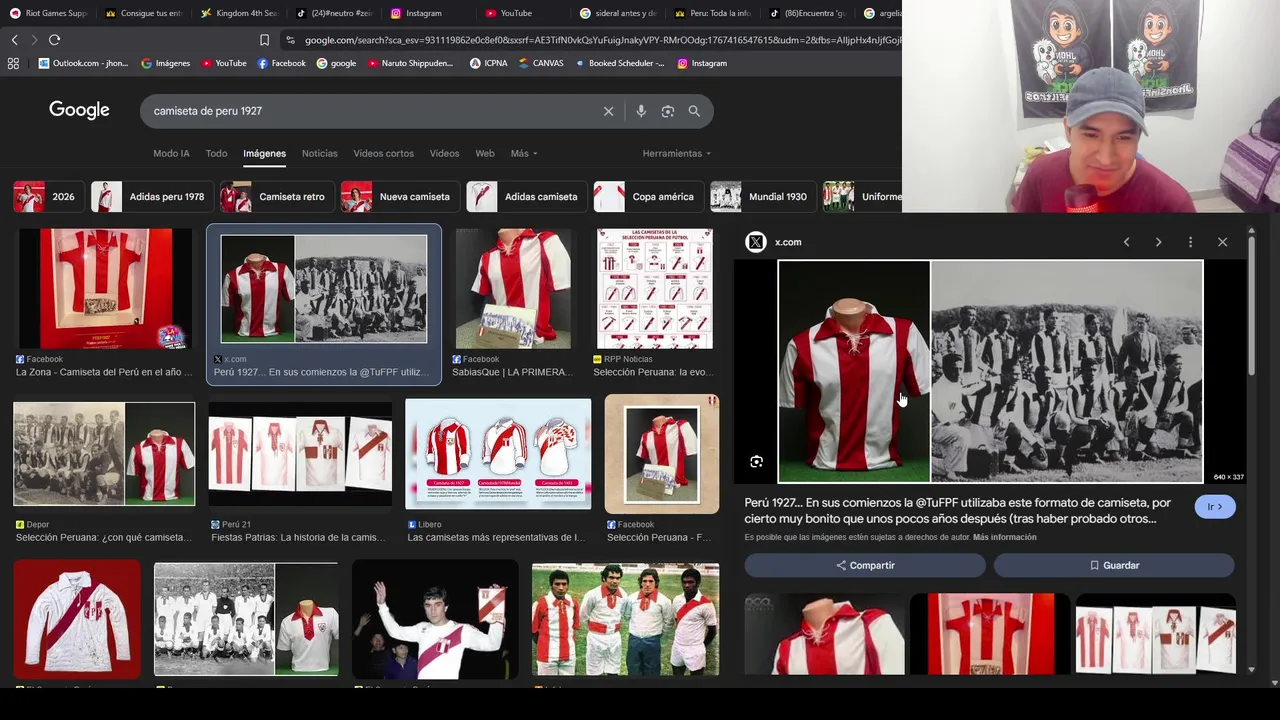Filter by the Mundial 1930 chip

click(x=763, y=196)
